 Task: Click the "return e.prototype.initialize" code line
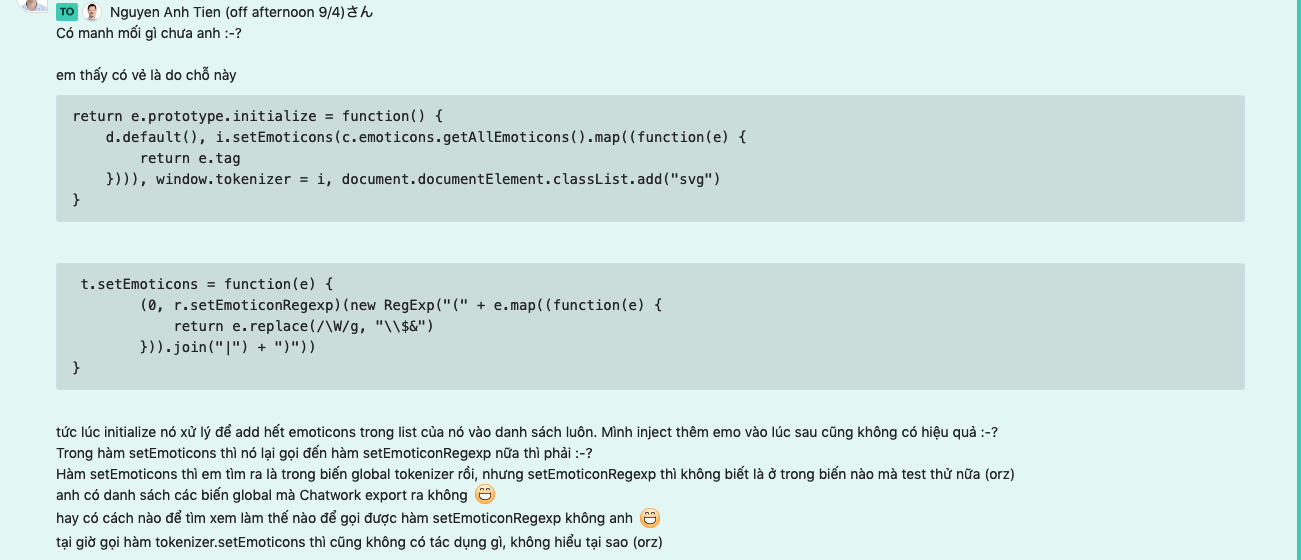tap(257, 116)
